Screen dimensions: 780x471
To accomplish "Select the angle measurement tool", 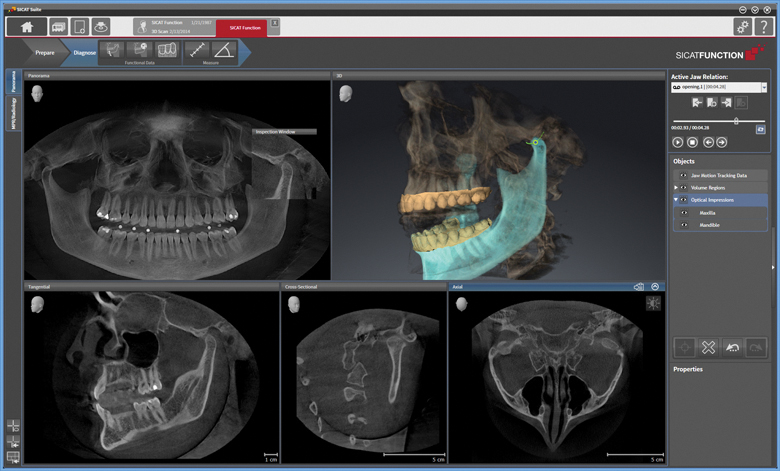I will click(x=223, y=50).
